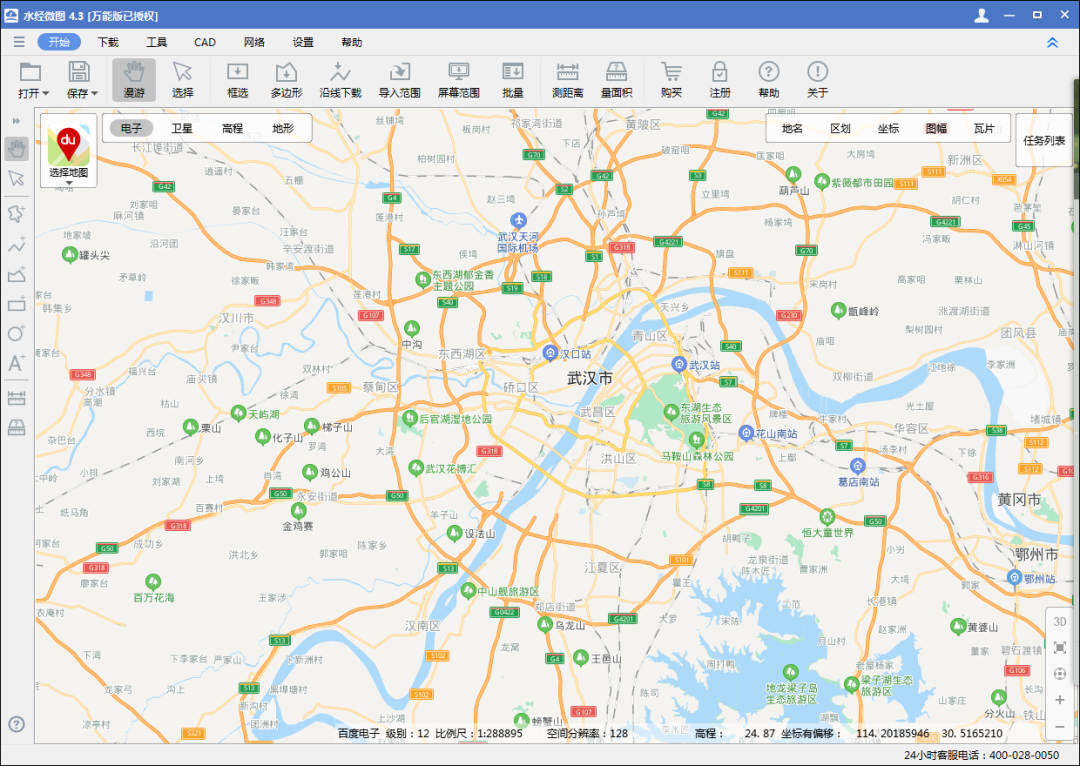The image size is (1080, 766).
Task: Open the 任务列表 panel
Action: (x=1044, y=141)
